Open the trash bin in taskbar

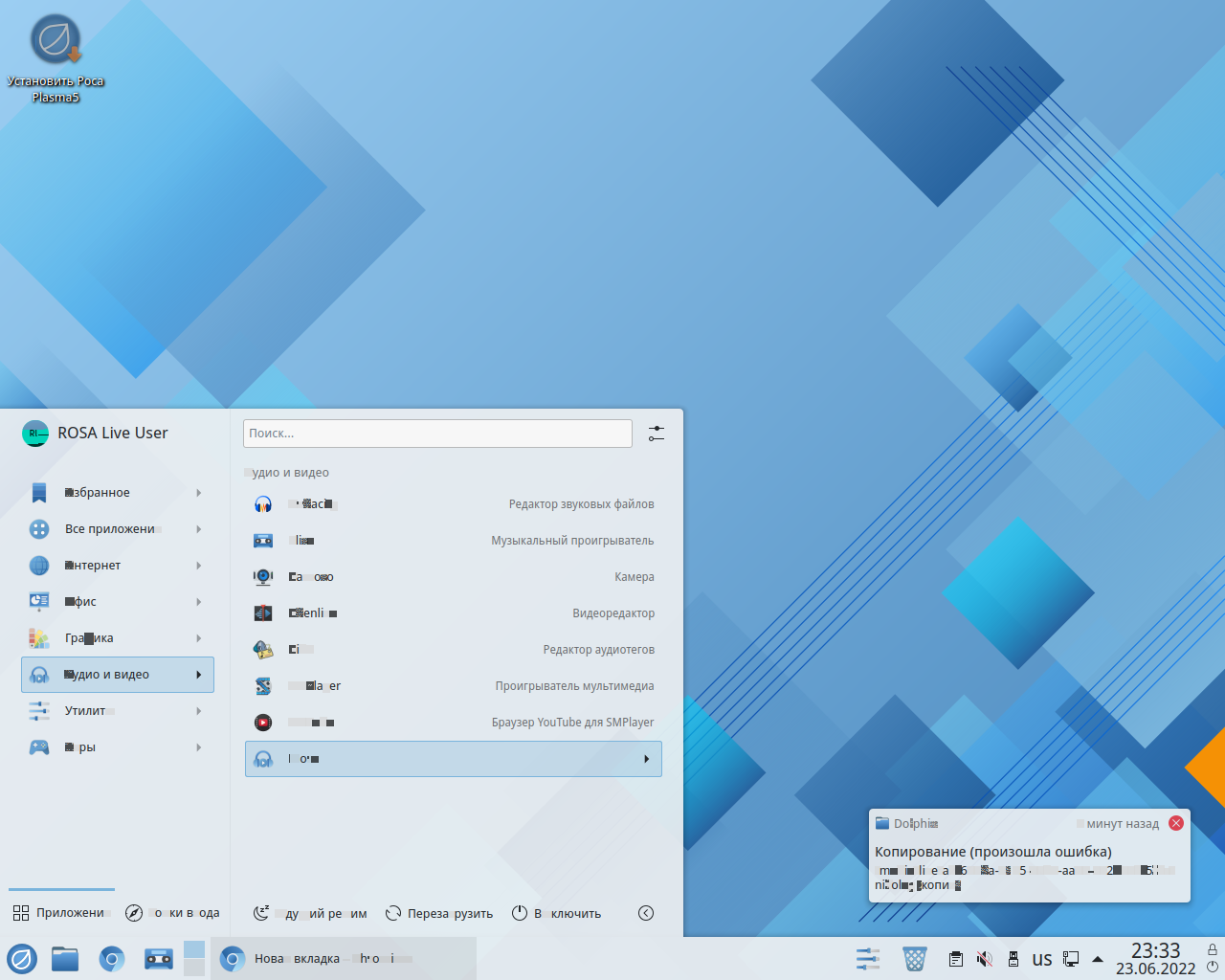914,958
